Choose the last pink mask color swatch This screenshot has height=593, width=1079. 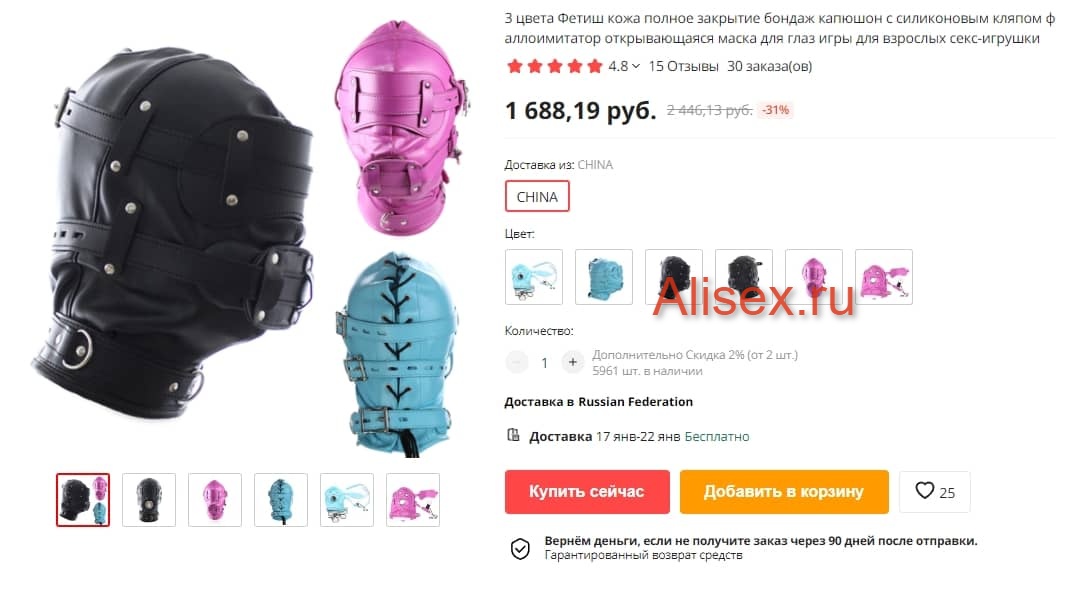(x=884, y=277)
